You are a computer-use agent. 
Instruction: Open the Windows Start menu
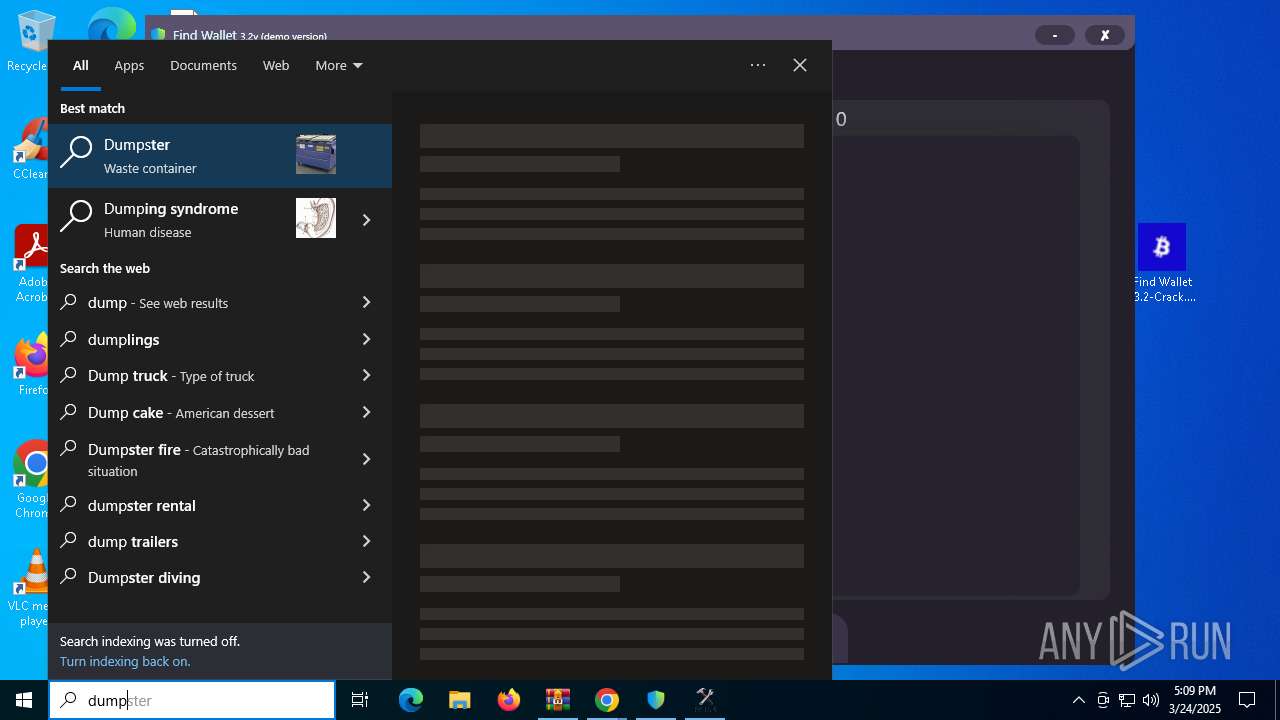click(x=24, y=700)
